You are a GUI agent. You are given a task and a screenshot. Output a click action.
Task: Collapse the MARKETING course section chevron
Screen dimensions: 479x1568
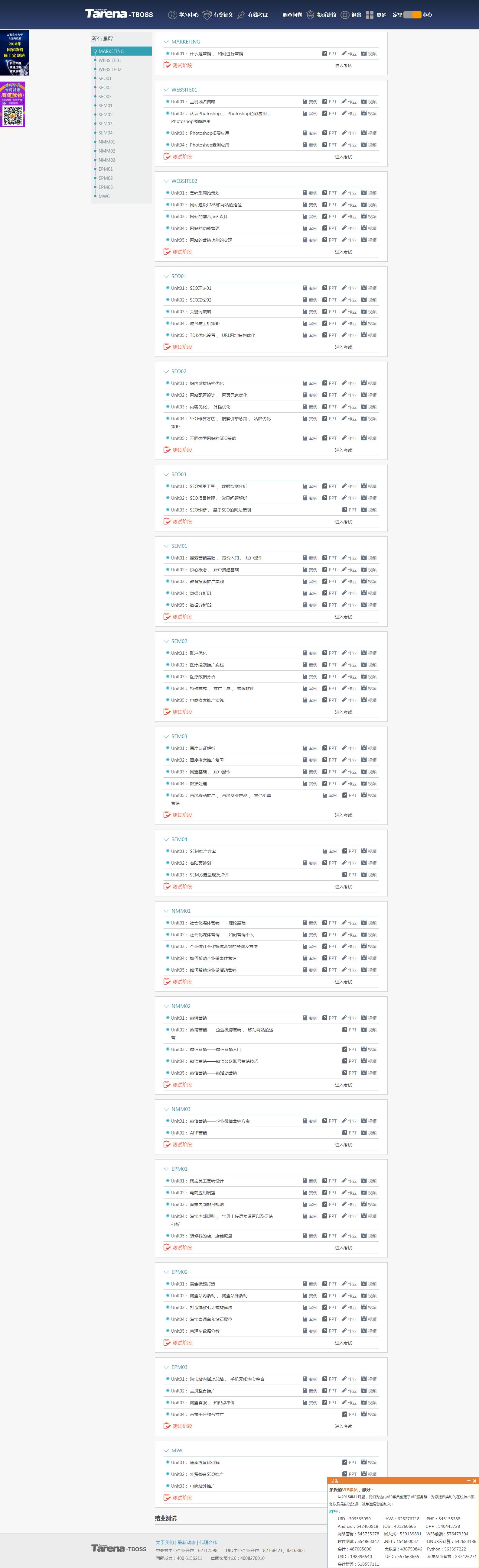(x=166, y=42)
